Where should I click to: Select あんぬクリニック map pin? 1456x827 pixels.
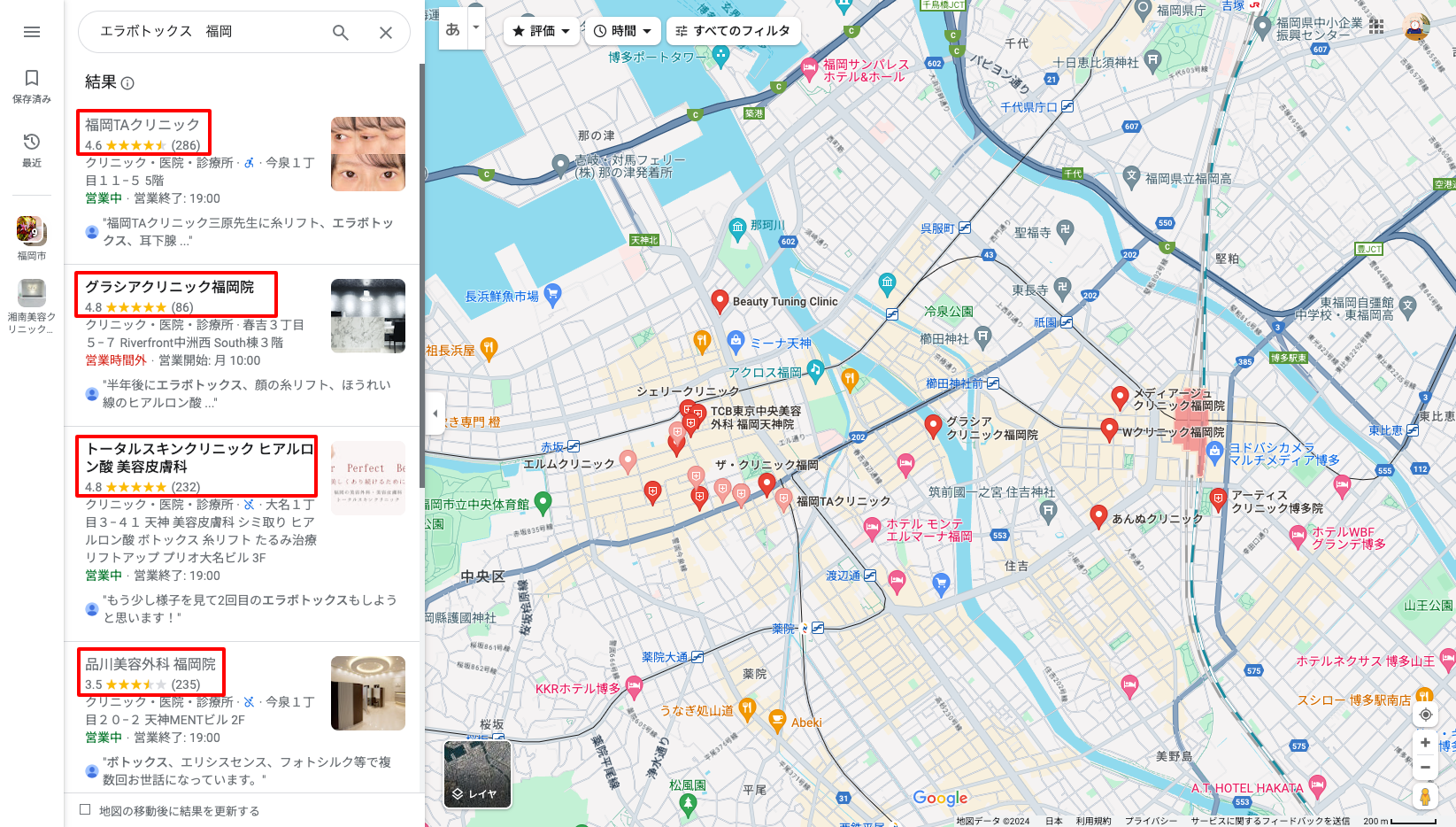click(x=1098, y=516)
